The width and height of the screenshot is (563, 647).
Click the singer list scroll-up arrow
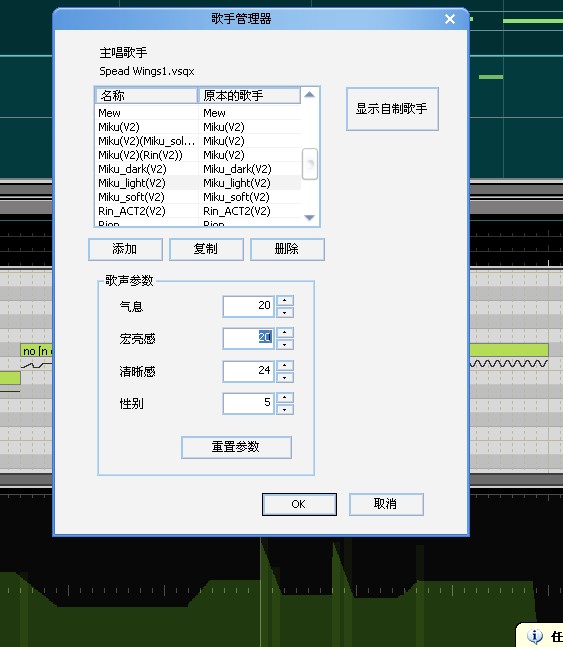(309, 95)
